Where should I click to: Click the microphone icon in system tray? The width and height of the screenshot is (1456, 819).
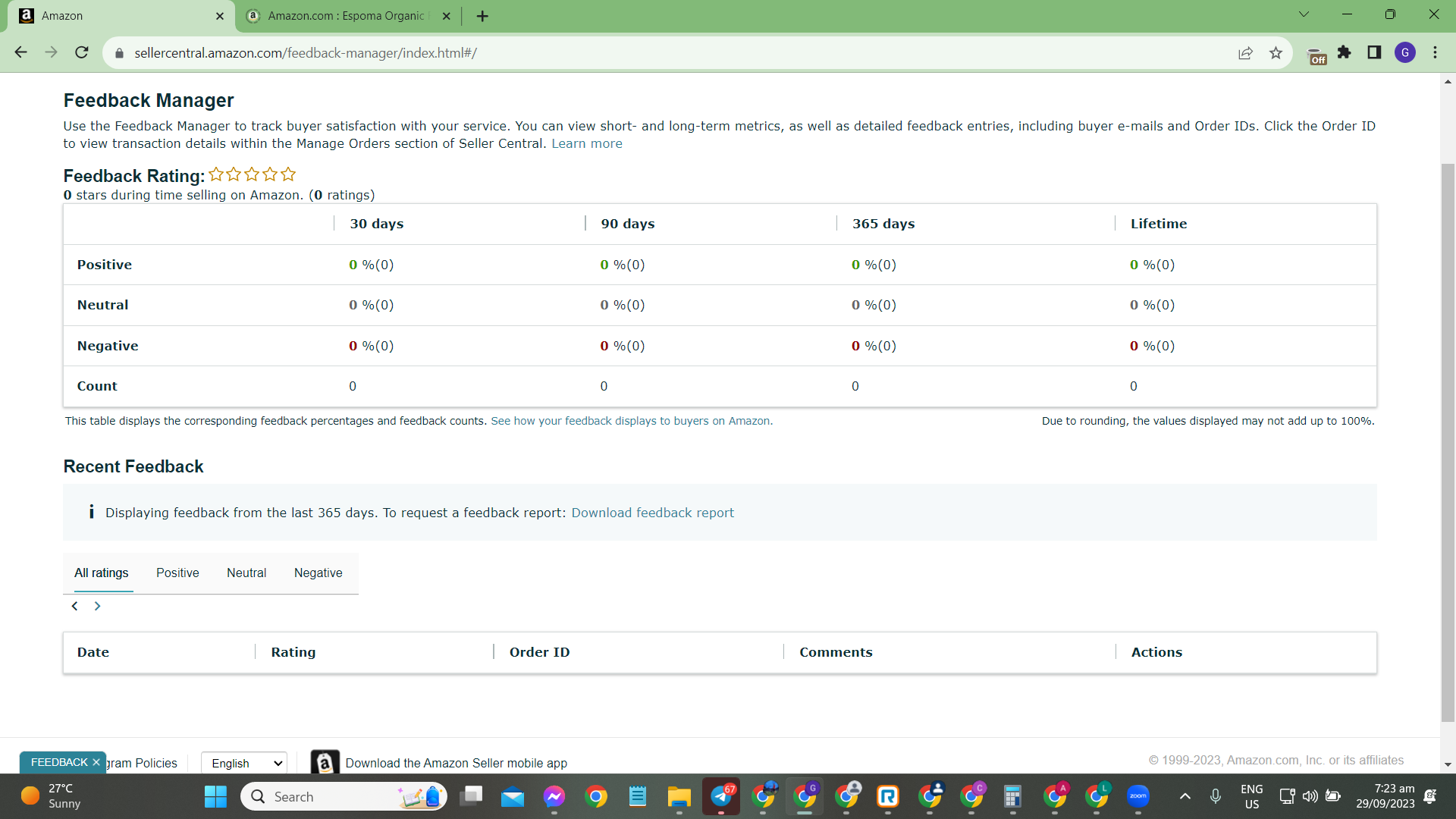(1216, 796)
